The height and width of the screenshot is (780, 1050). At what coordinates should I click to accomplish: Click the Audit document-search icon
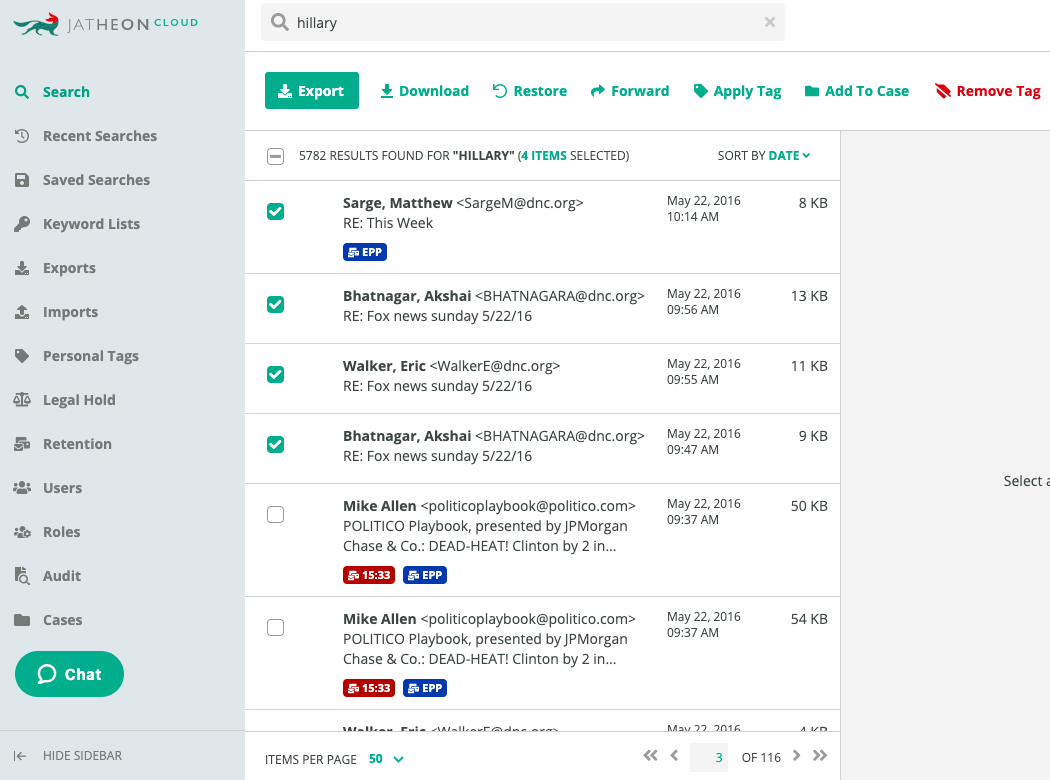pos(22,576)
